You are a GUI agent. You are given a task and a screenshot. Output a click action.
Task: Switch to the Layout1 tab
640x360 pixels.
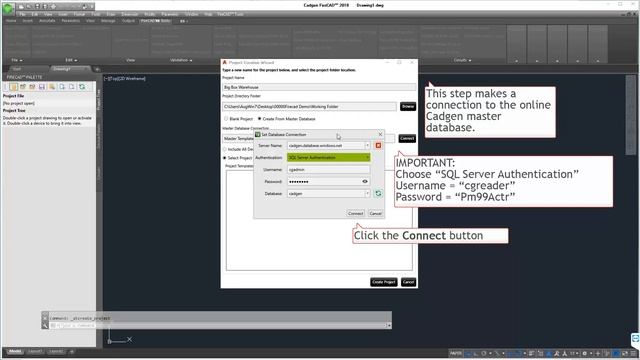coord(35,351)
